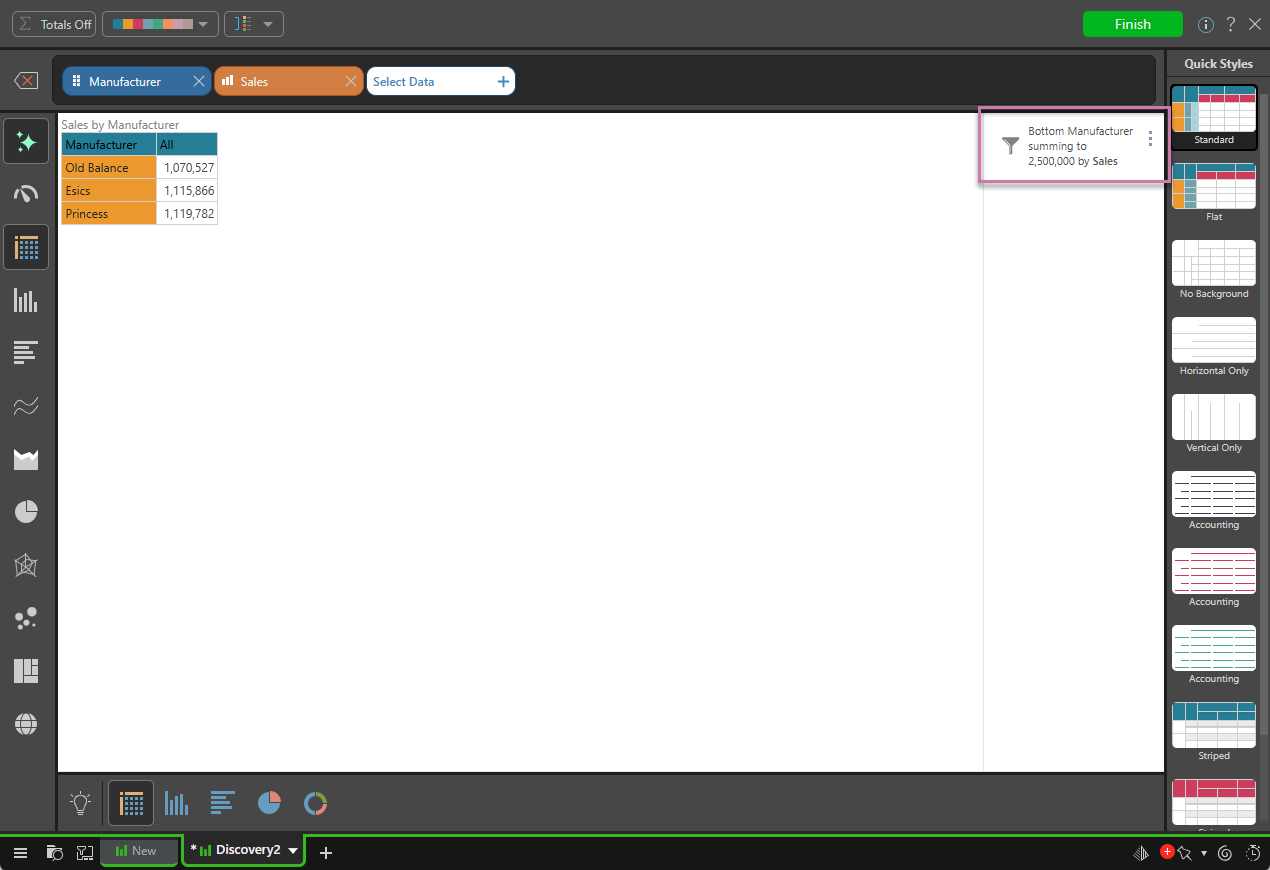Click the green Finish button
Screen dimensions: 1270x870
coord(1132,24)
